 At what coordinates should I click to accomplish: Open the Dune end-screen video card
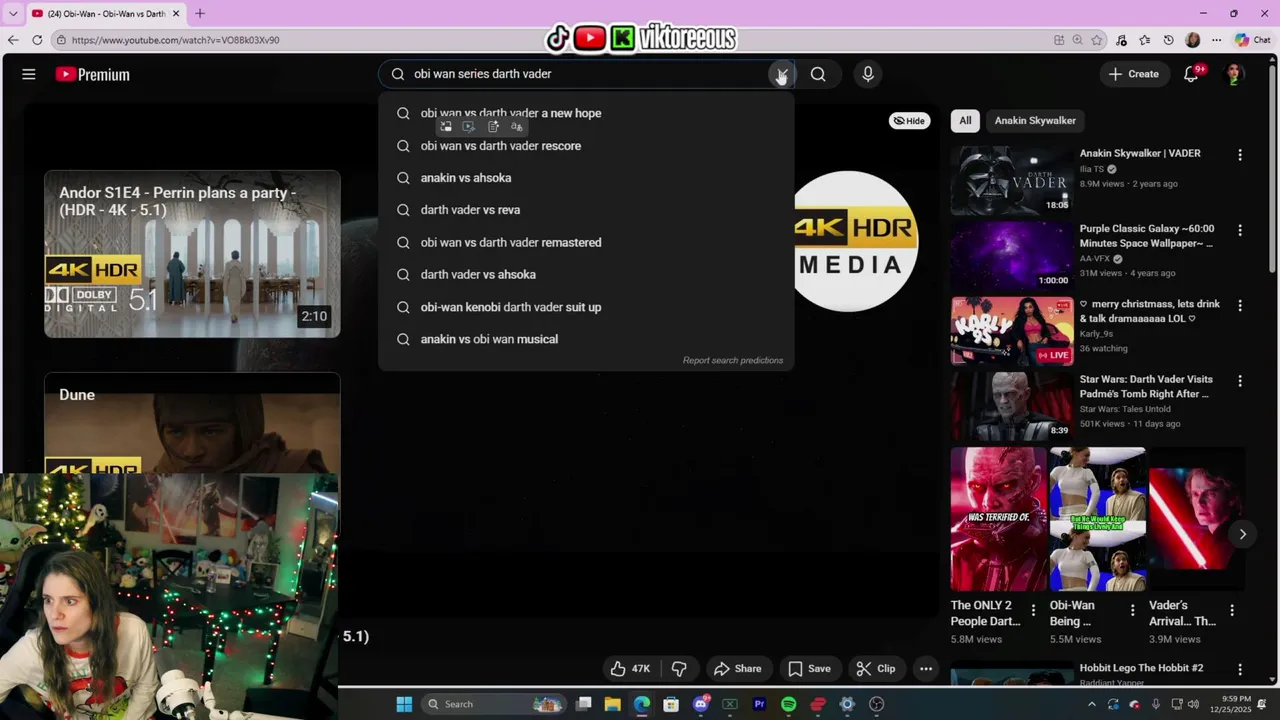click(x=192, y=424)
